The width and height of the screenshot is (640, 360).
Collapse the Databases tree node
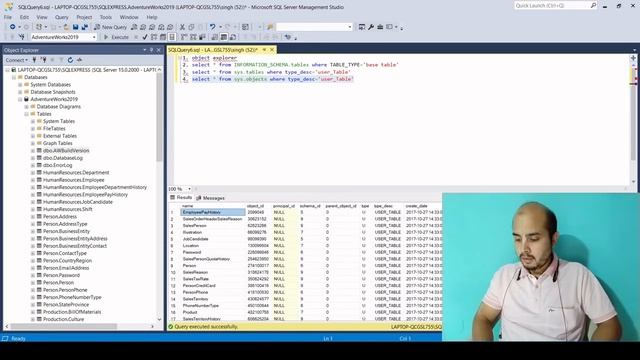coord(14,77)
